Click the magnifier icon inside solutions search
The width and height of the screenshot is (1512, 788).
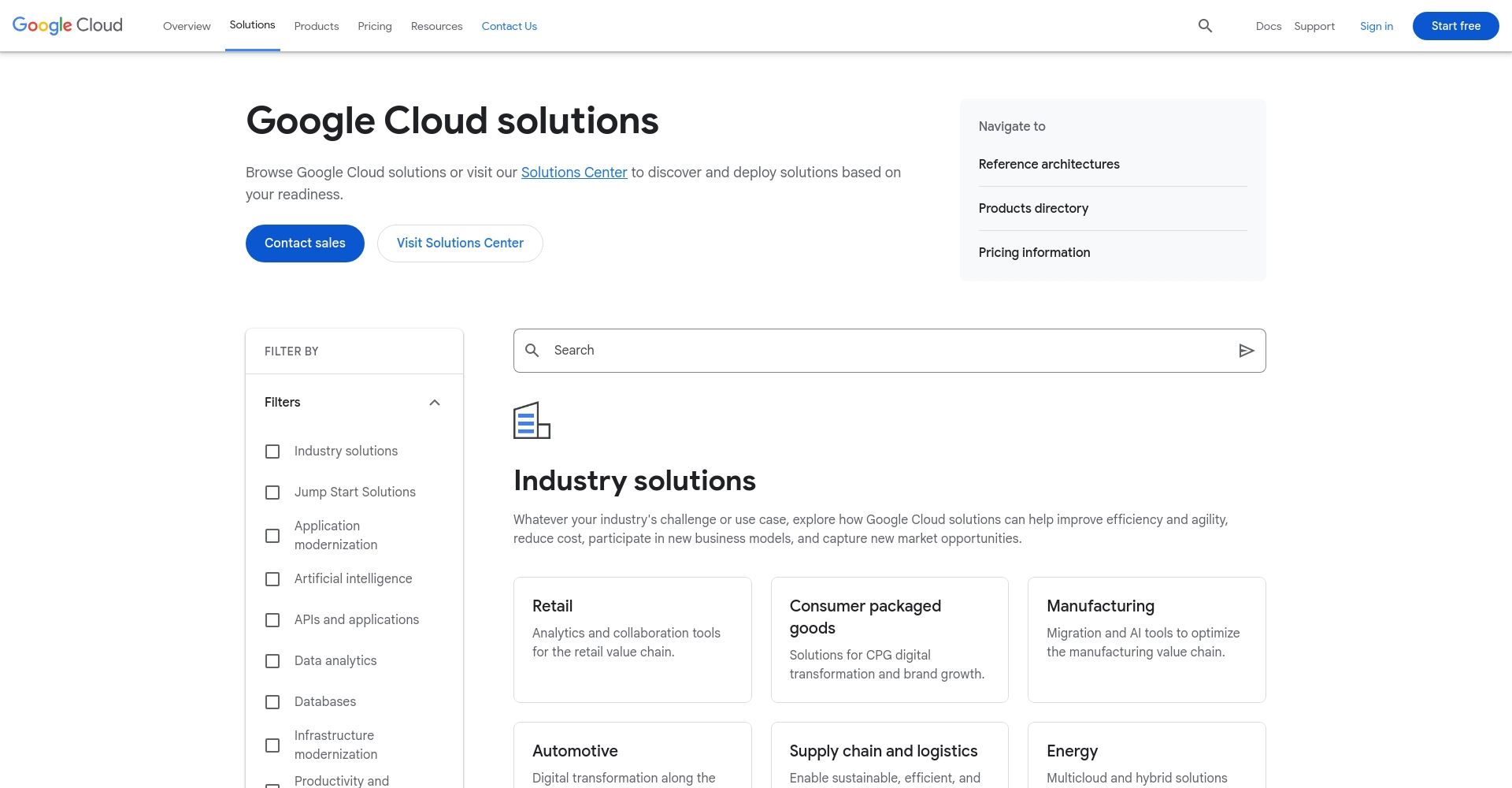(x=532, y=351)
